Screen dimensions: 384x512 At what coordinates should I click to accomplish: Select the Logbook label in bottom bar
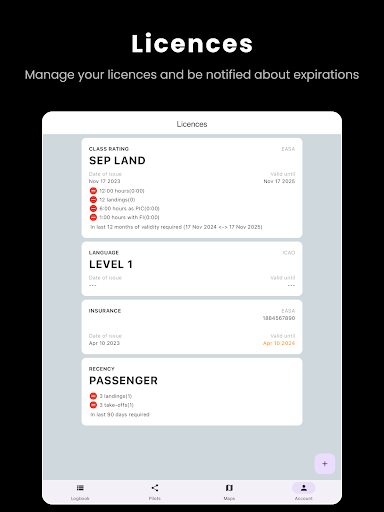point(80,498)
